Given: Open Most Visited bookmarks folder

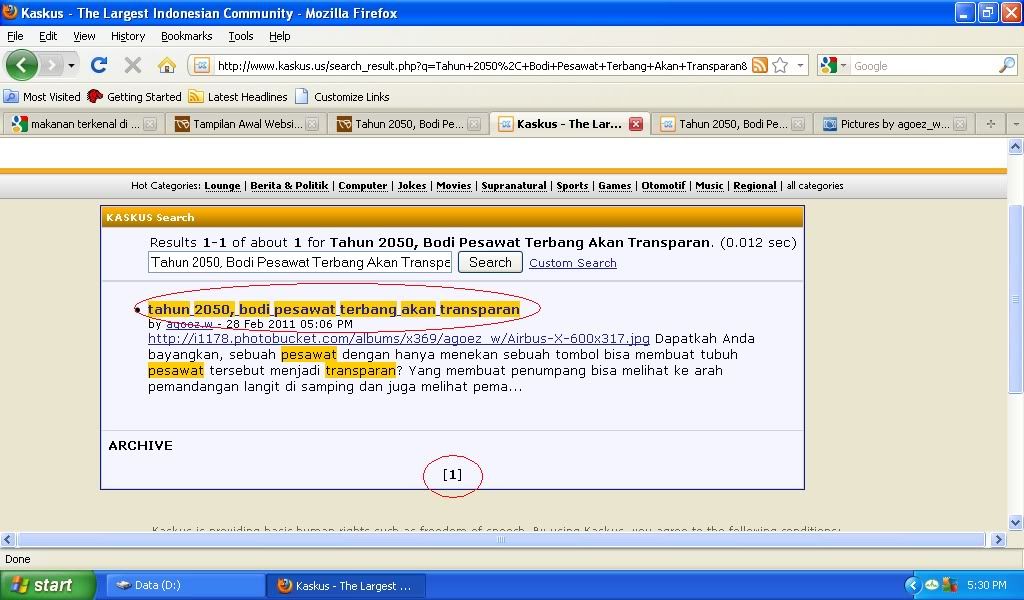Looking at the screenshot, I should click(x=42, y=97).
